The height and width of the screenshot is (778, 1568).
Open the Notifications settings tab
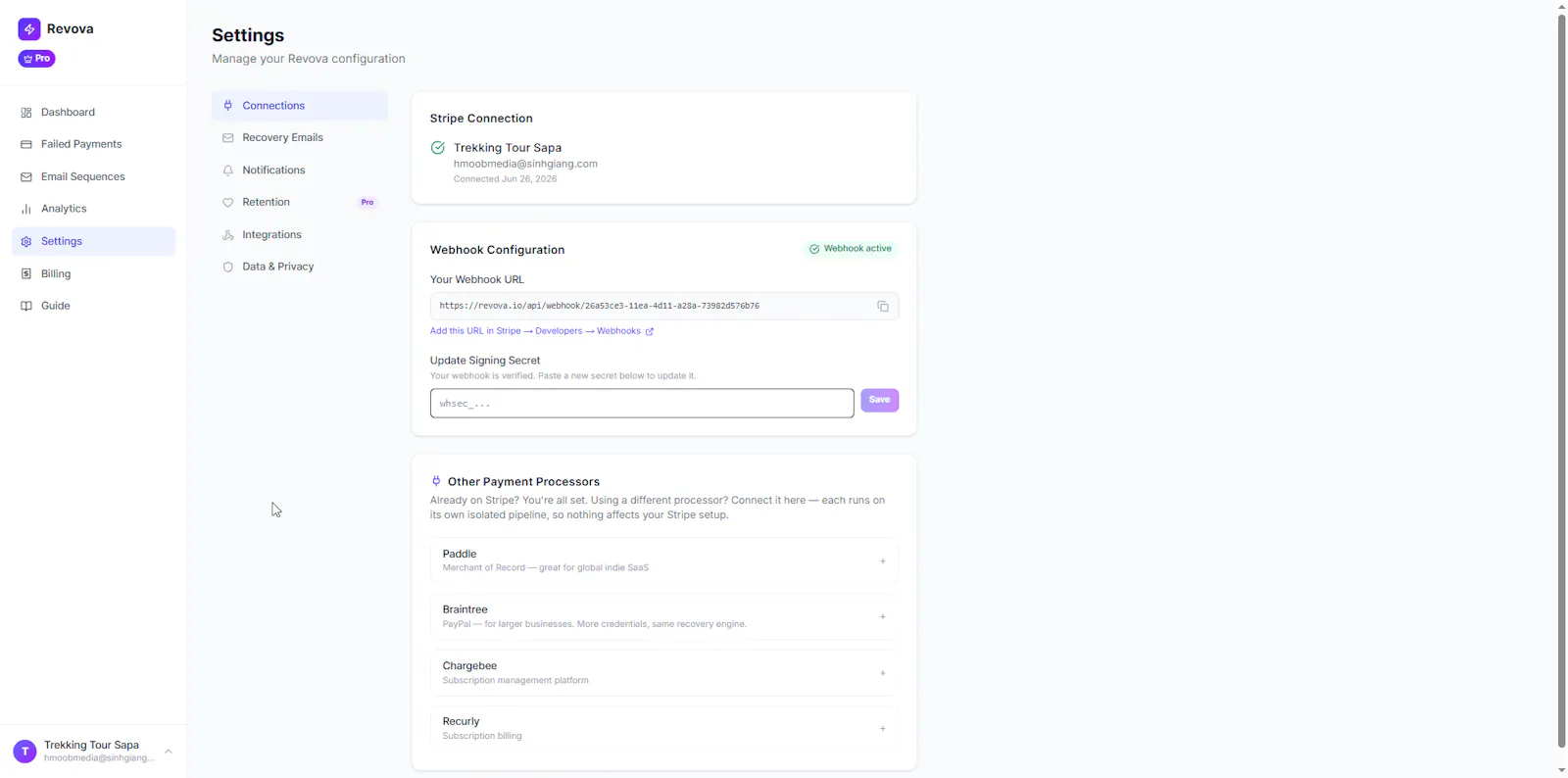(300, 170)
